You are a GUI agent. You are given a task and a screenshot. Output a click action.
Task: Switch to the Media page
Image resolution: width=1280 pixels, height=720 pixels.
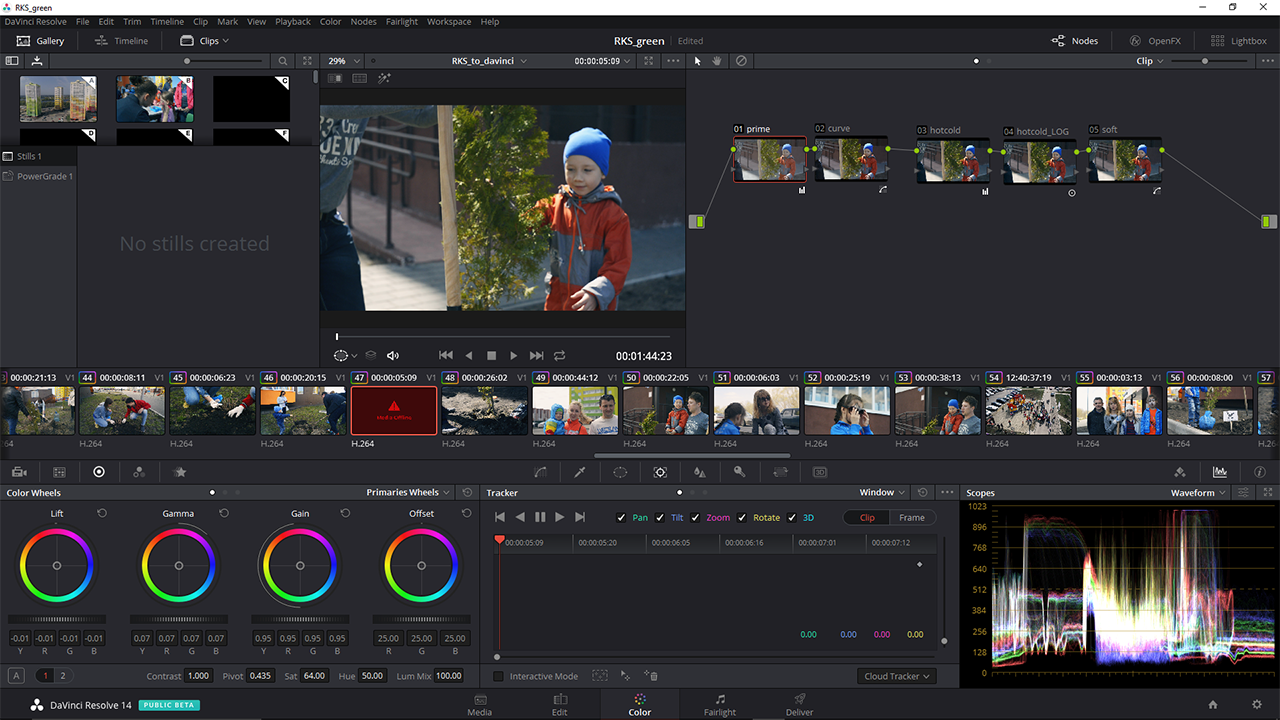pyautogui.click(x=480, y=705)
